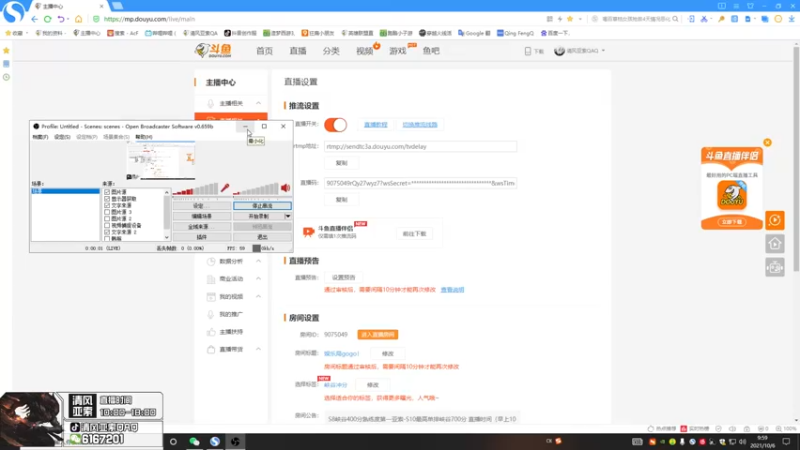The image size is (800, 450).
Task: Open WeChat from the taskbar
Action: pyautogui.click(x=194, y=442)
